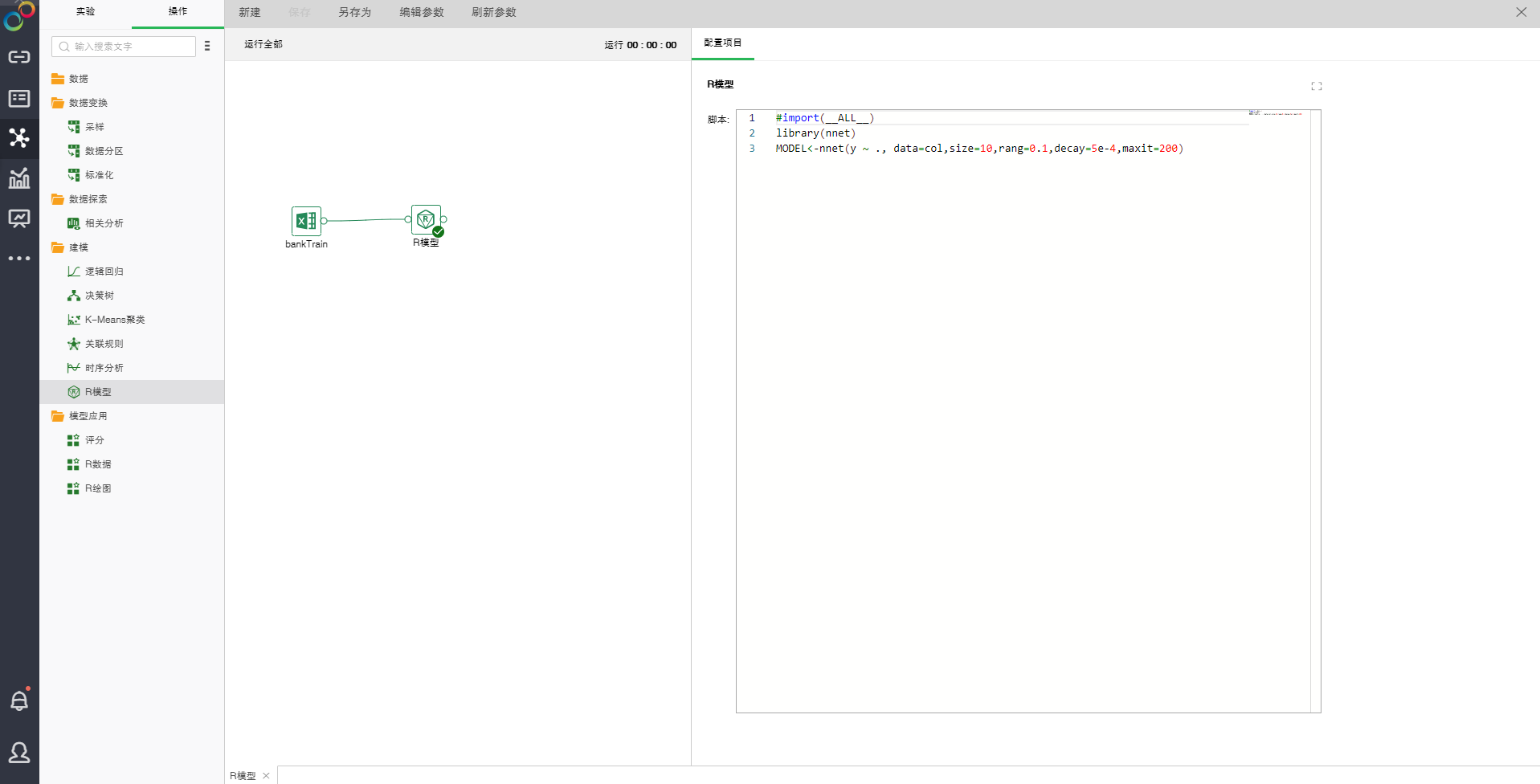Viewport: 1540px width, 784px height.
Task: Open the data connection link icon
Action: click(x=19, y=57)
